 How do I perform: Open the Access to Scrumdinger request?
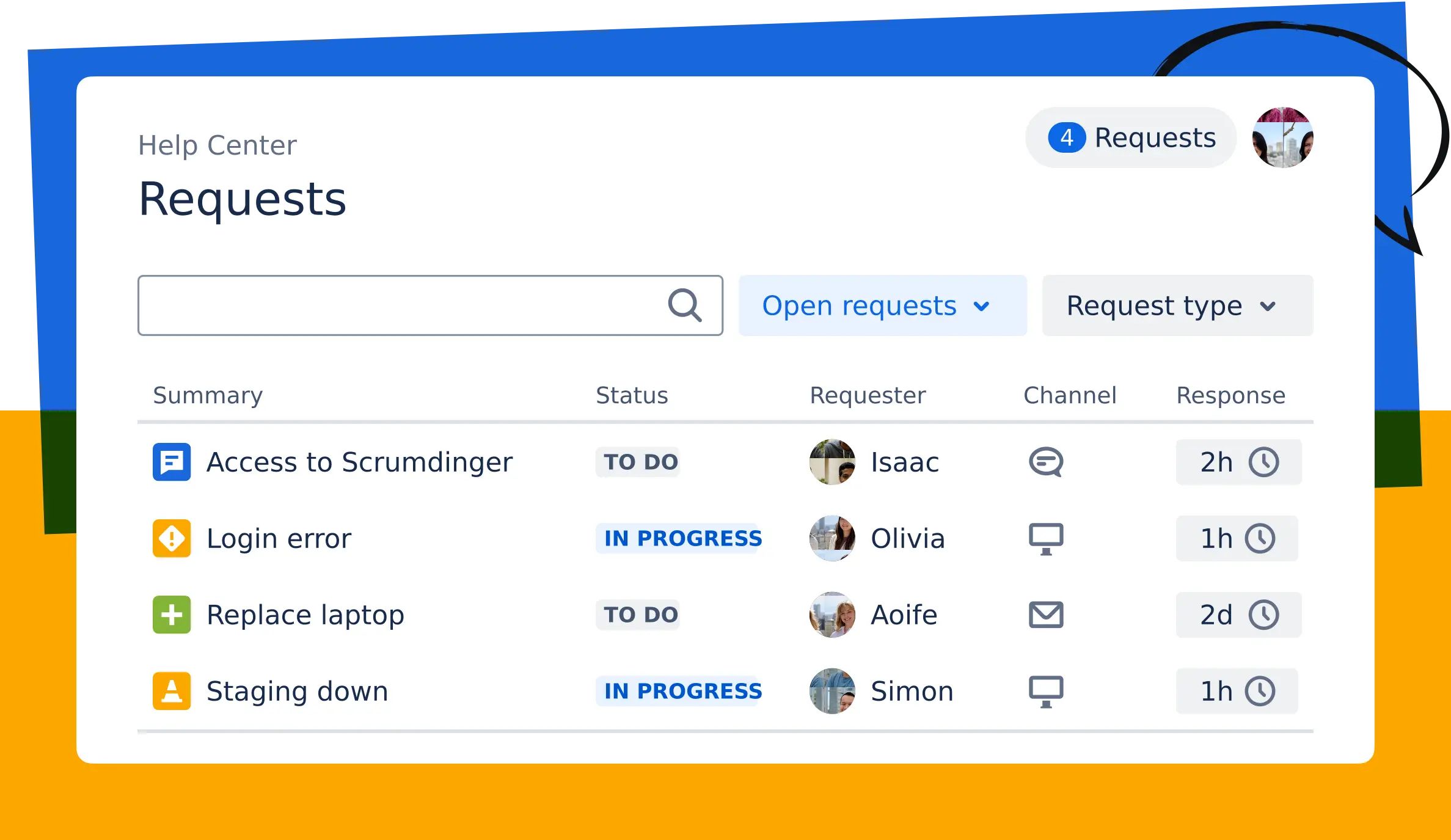tap(359, 462)
